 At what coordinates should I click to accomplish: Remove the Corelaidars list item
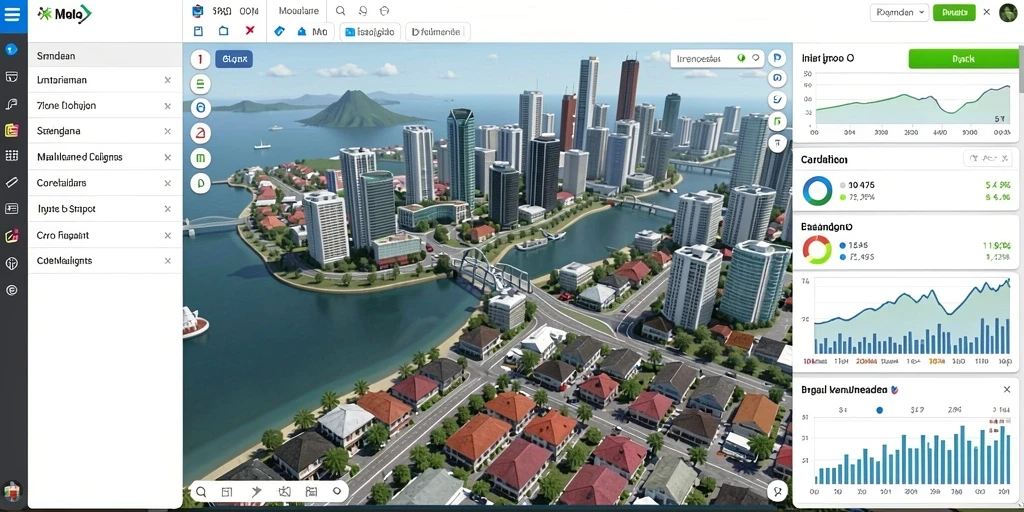click(x=167, y=184)
